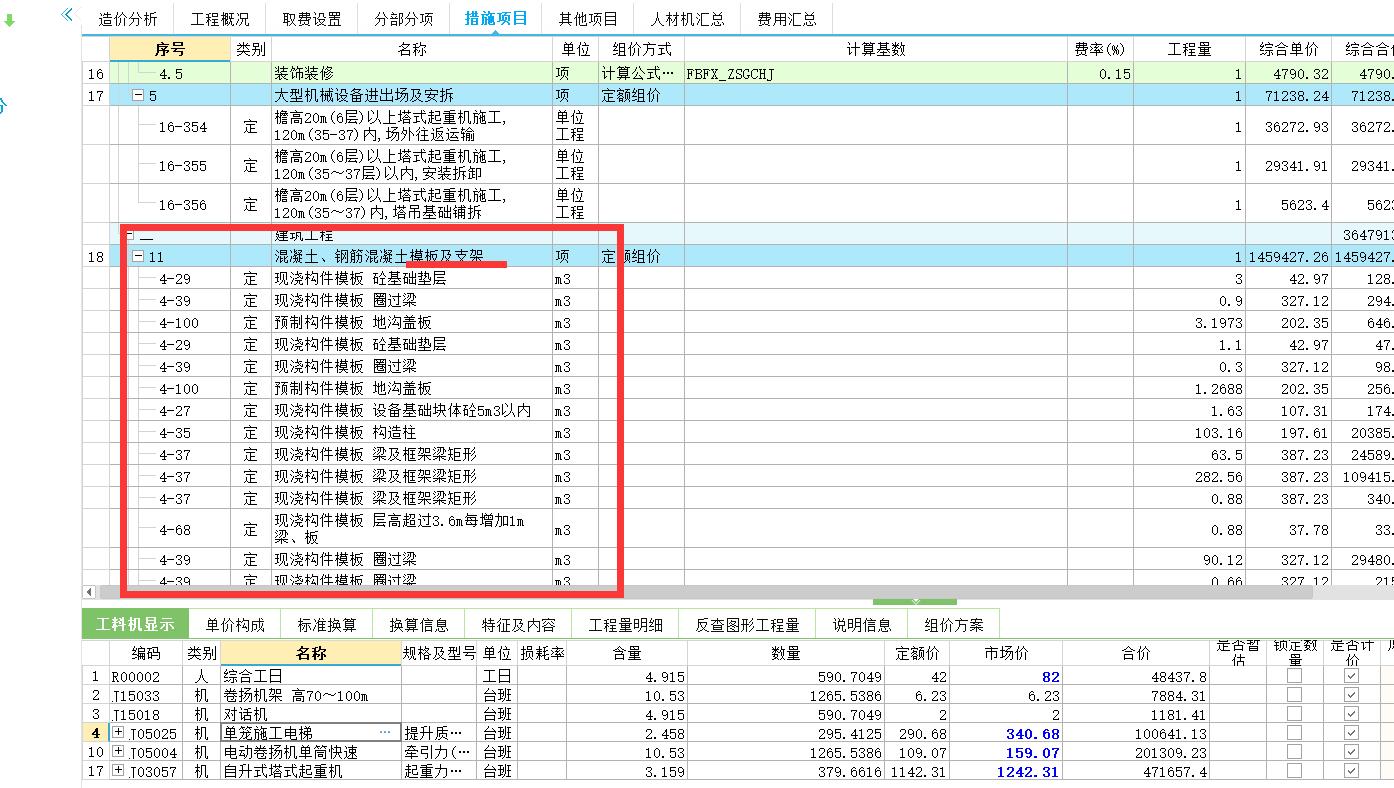Open the 取费设置 tab
The image size is (1394, 788).
click(311, 19)
